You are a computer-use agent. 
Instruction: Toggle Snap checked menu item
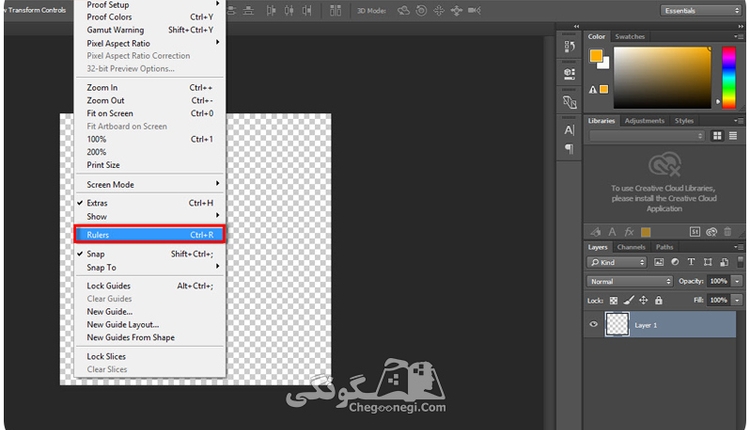(x=150, y=254)
